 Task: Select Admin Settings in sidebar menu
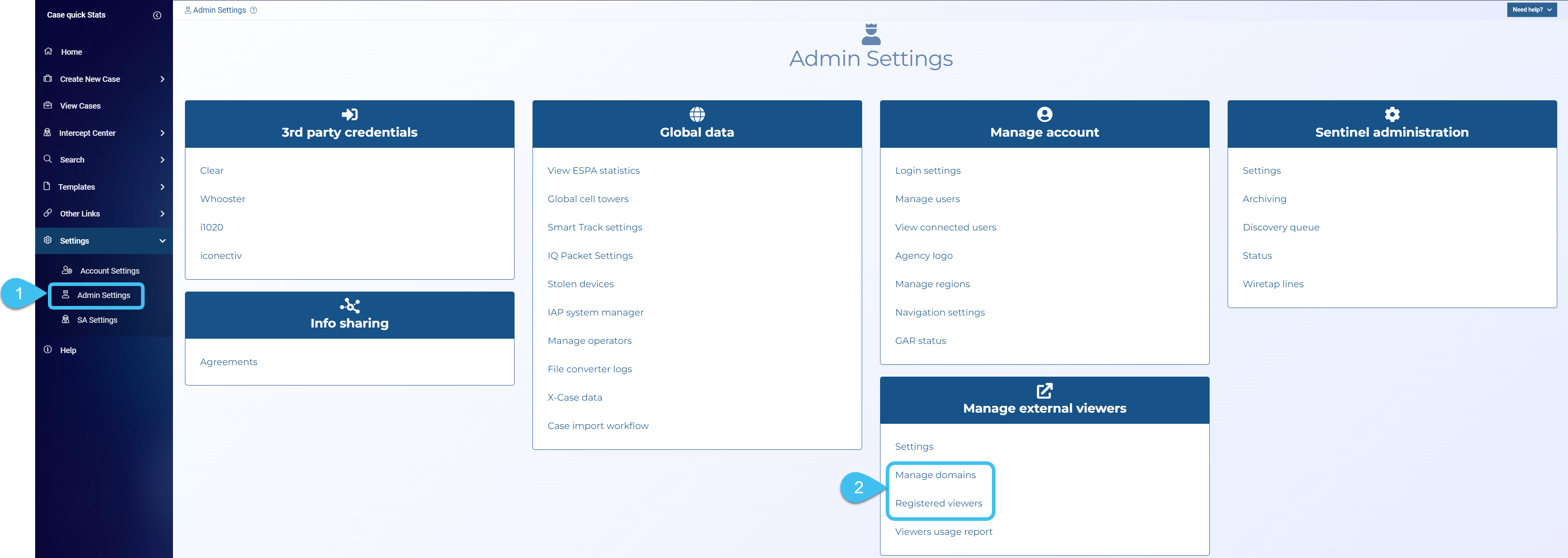coord(103,295)
